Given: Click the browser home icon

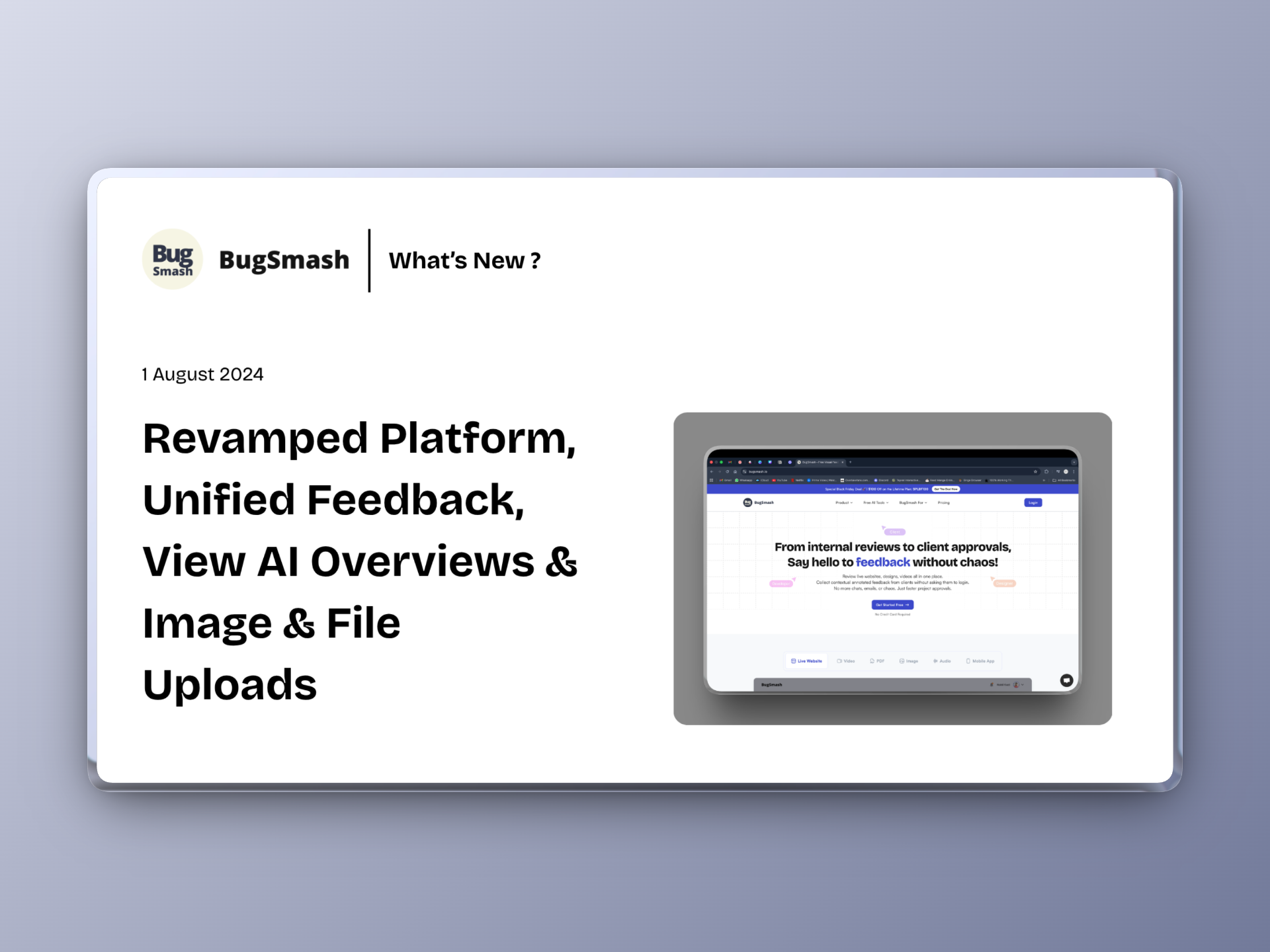Looking at the screenshot, I should coord(735,471).
